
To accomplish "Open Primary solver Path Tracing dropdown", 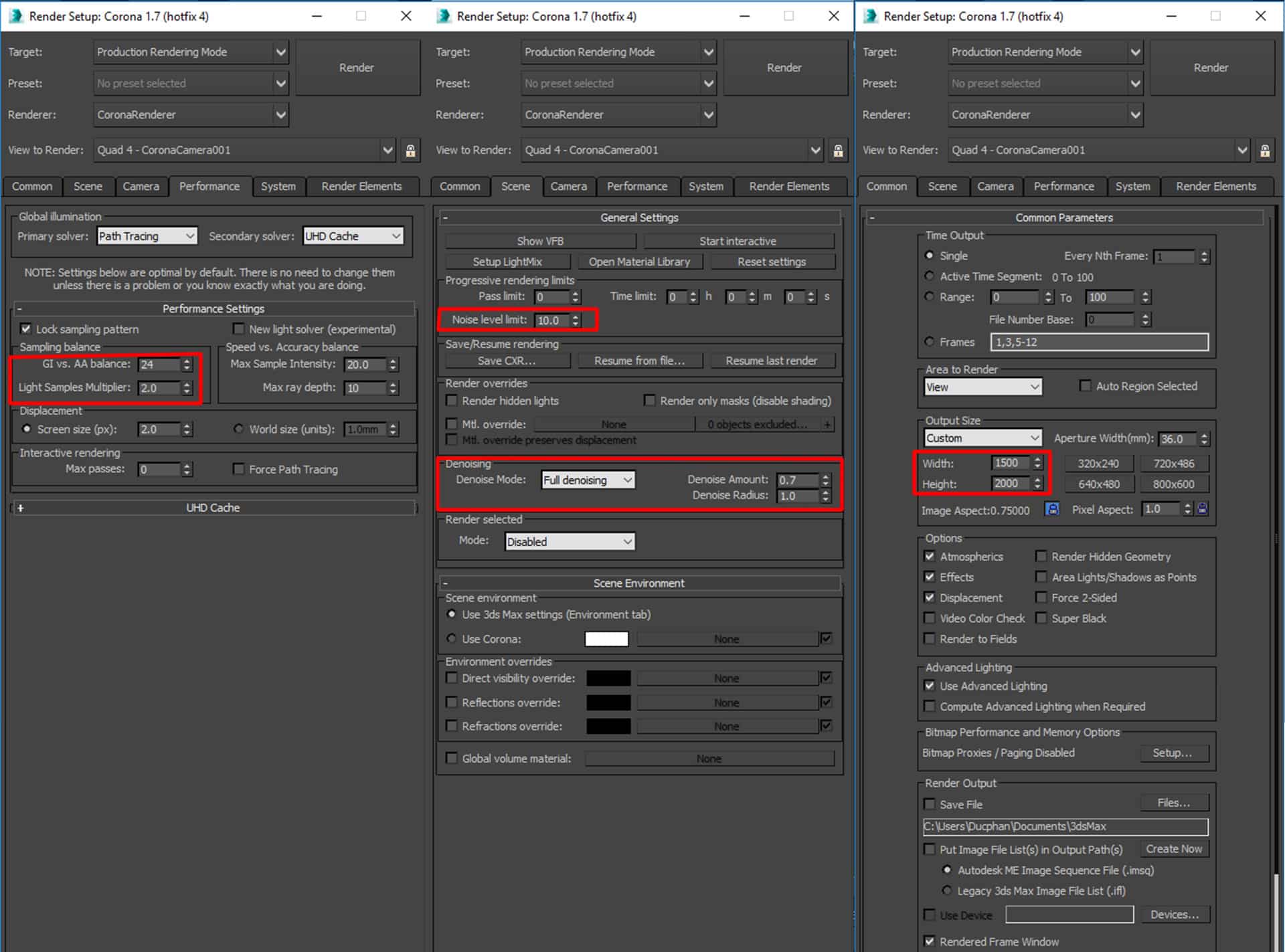I will click(x=147, y=236).
